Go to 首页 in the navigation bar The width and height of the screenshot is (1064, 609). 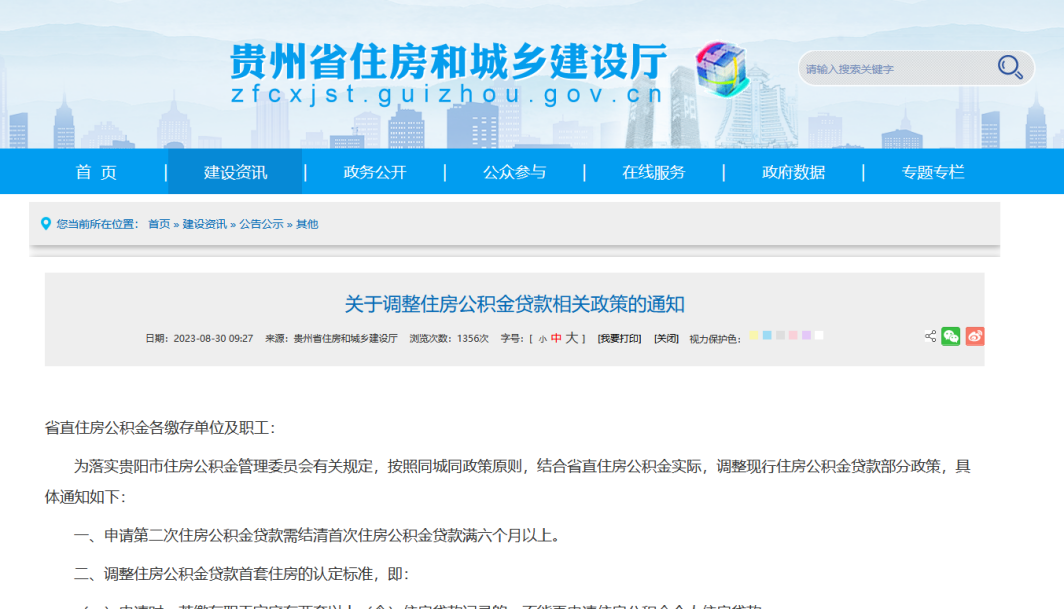96,172
